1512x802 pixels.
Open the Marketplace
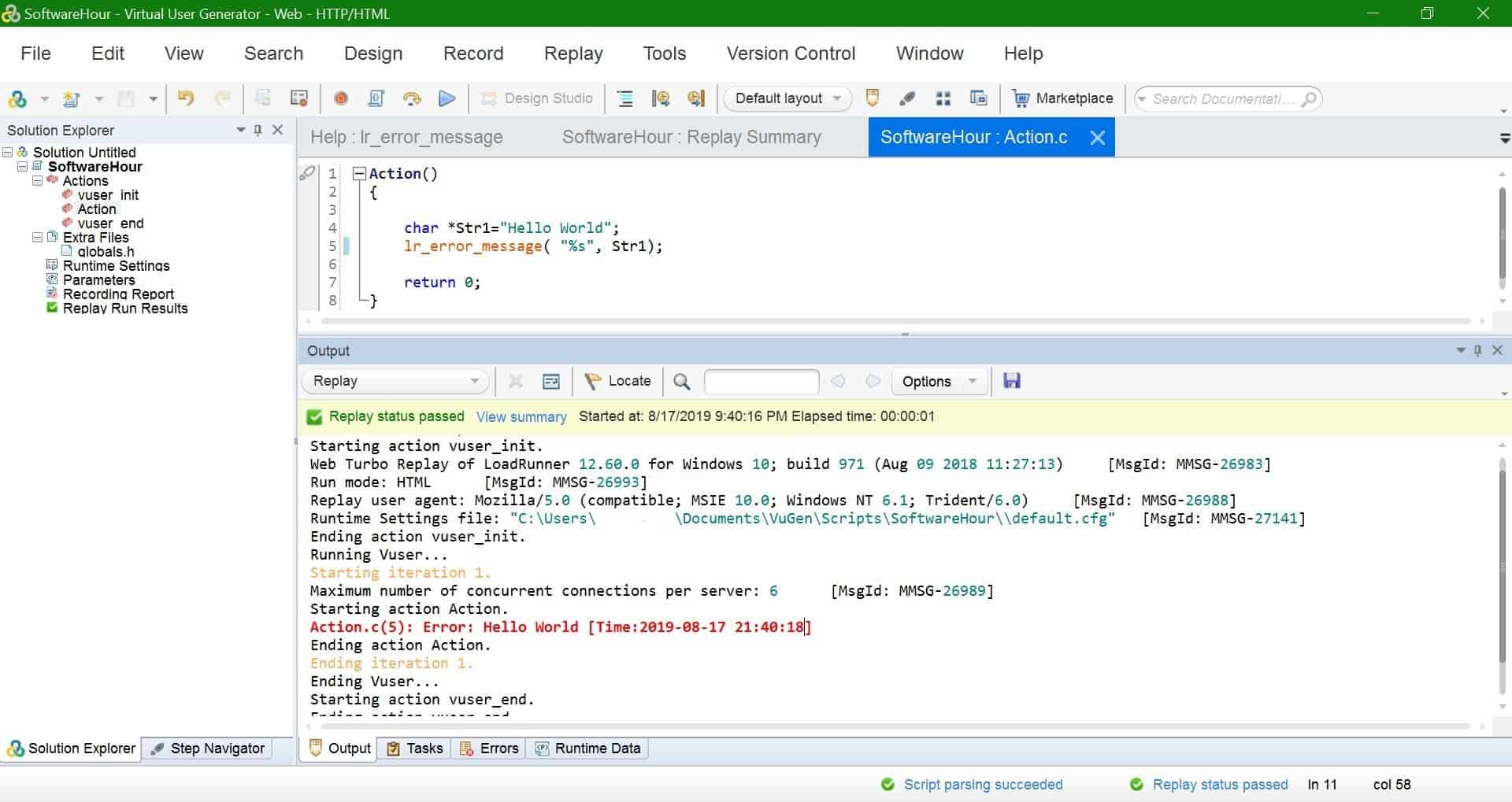click(1063, 98)
